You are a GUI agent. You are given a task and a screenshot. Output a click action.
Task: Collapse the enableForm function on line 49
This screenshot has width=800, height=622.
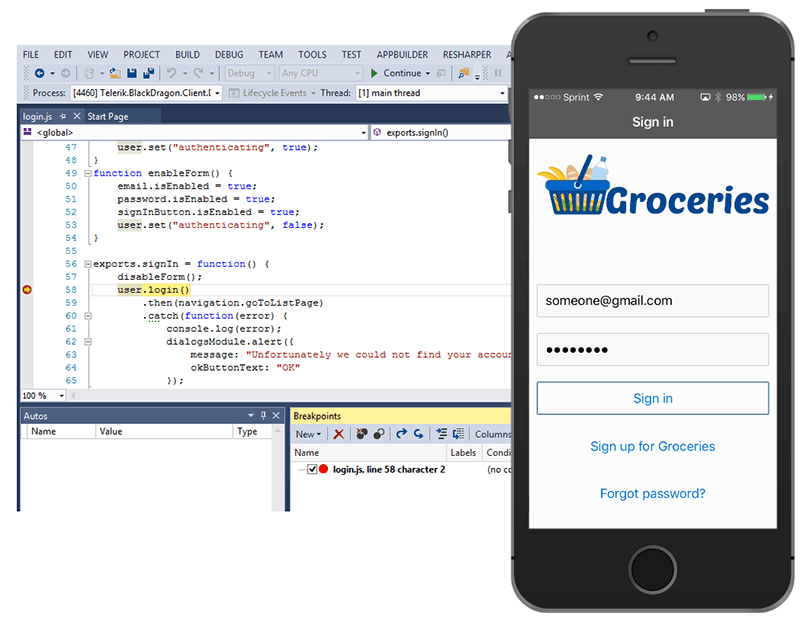(88, 173)
